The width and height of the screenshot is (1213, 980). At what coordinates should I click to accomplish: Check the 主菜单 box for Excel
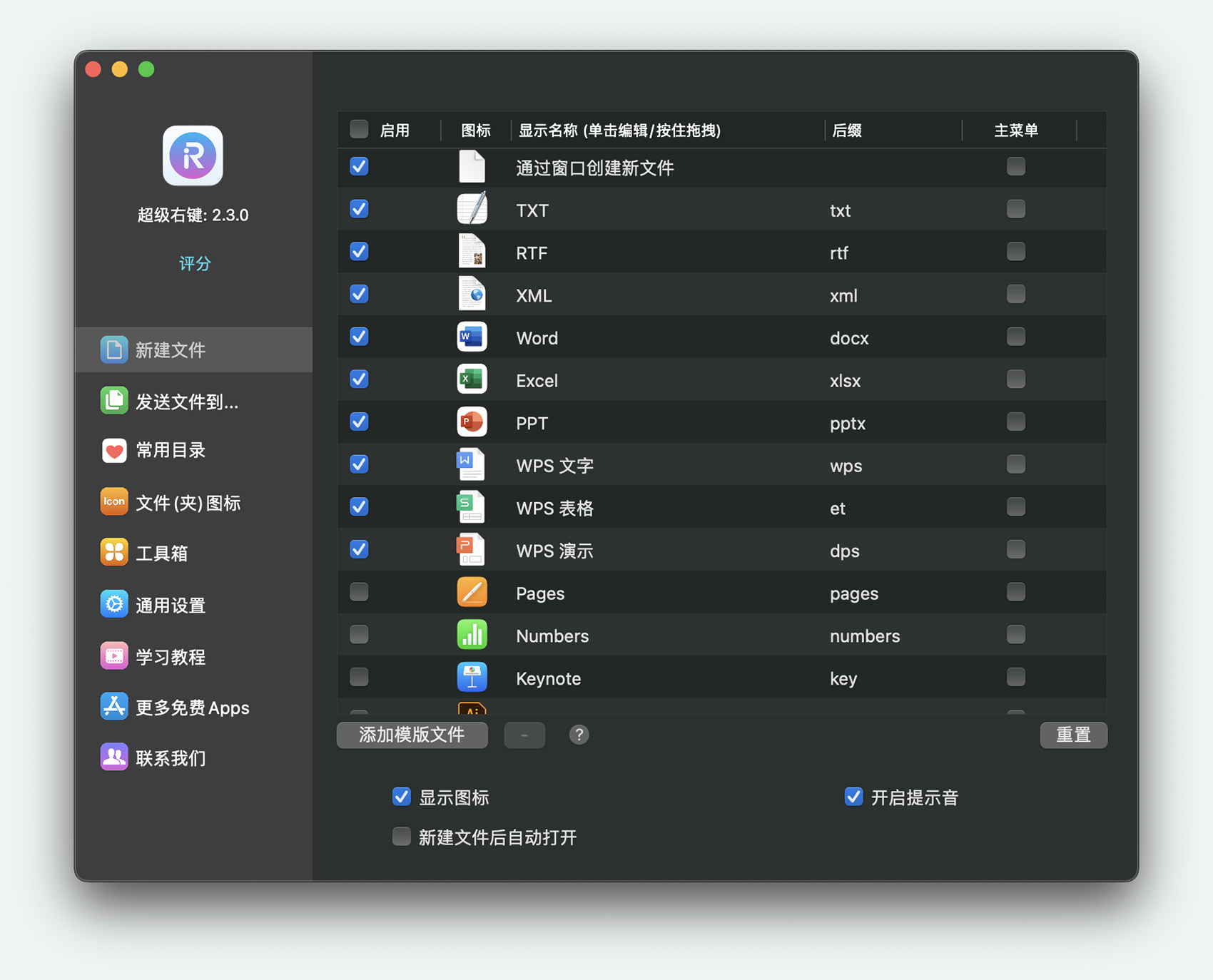tap(1016, 379)
